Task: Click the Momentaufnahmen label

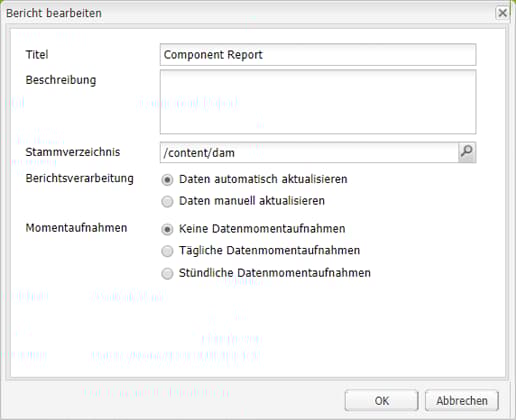Action: pos(76,228)
